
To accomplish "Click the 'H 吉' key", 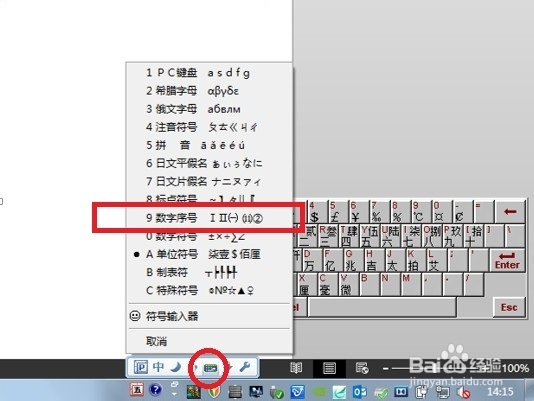I will (374, 260).
